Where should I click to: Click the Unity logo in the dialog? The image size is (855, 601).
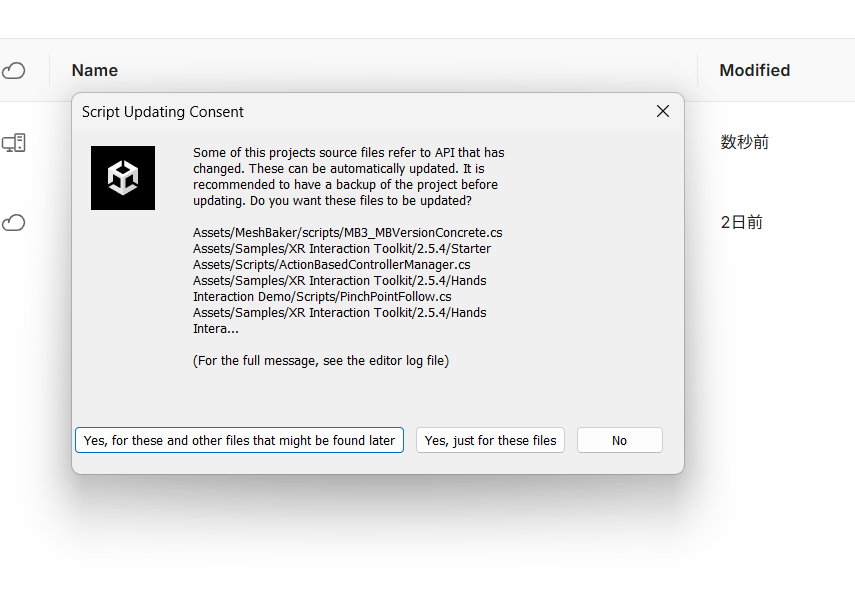(123, 178)
